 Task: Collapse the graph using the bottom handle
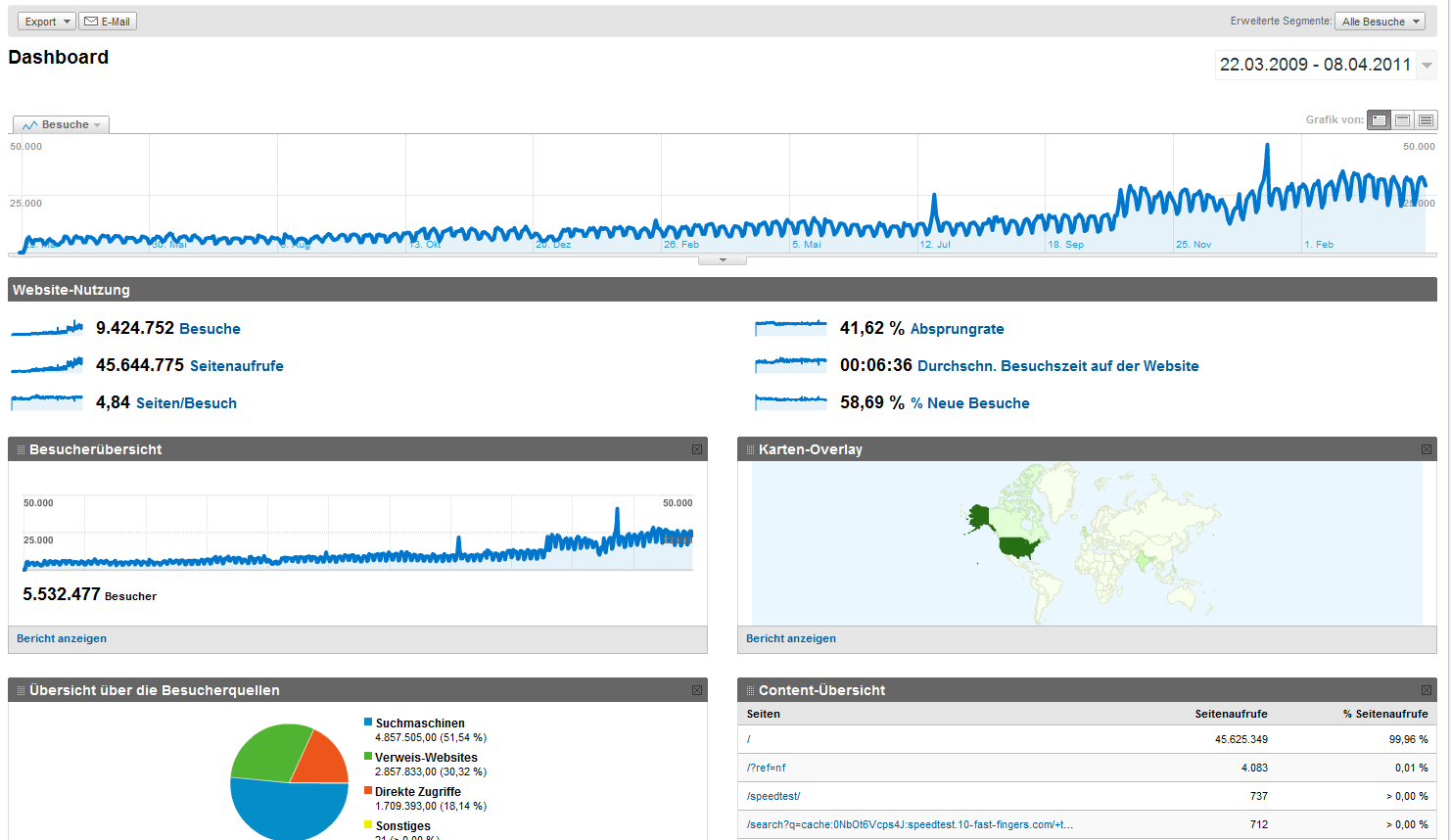[x=723, y=260]
